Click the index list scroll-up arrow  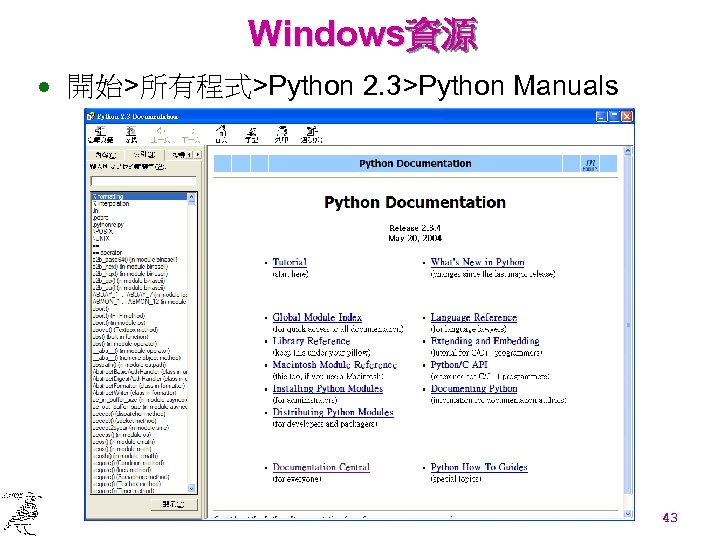click(x=191, y=197)
